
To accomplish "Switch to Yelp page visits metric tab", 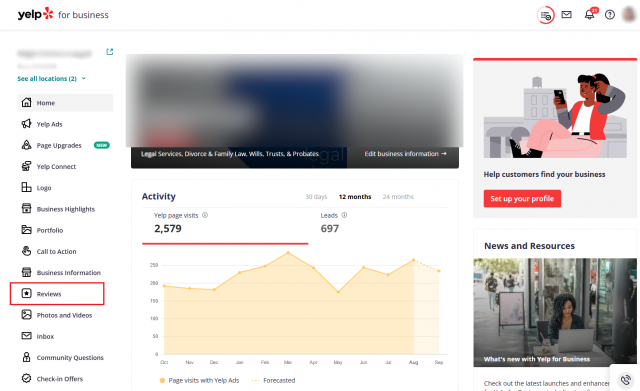I will (225, 226).
